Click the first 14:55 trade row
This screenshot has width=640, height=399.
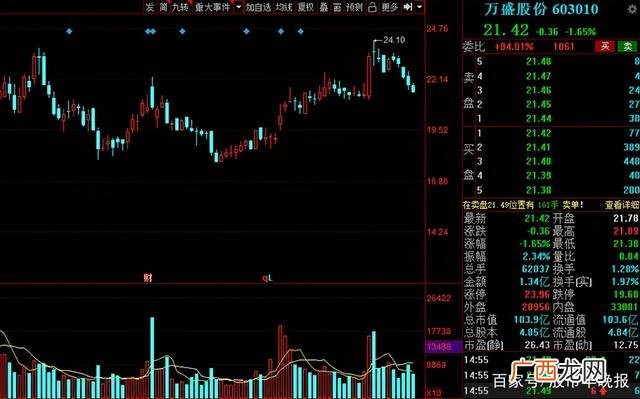coord(551,360)
